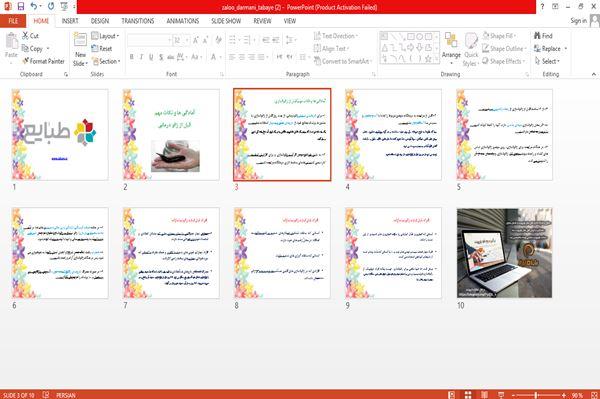Image resolution: width=600 pixels, height=399 pixels.
Task: Click Sign in link
Action: tap(578, 21)
